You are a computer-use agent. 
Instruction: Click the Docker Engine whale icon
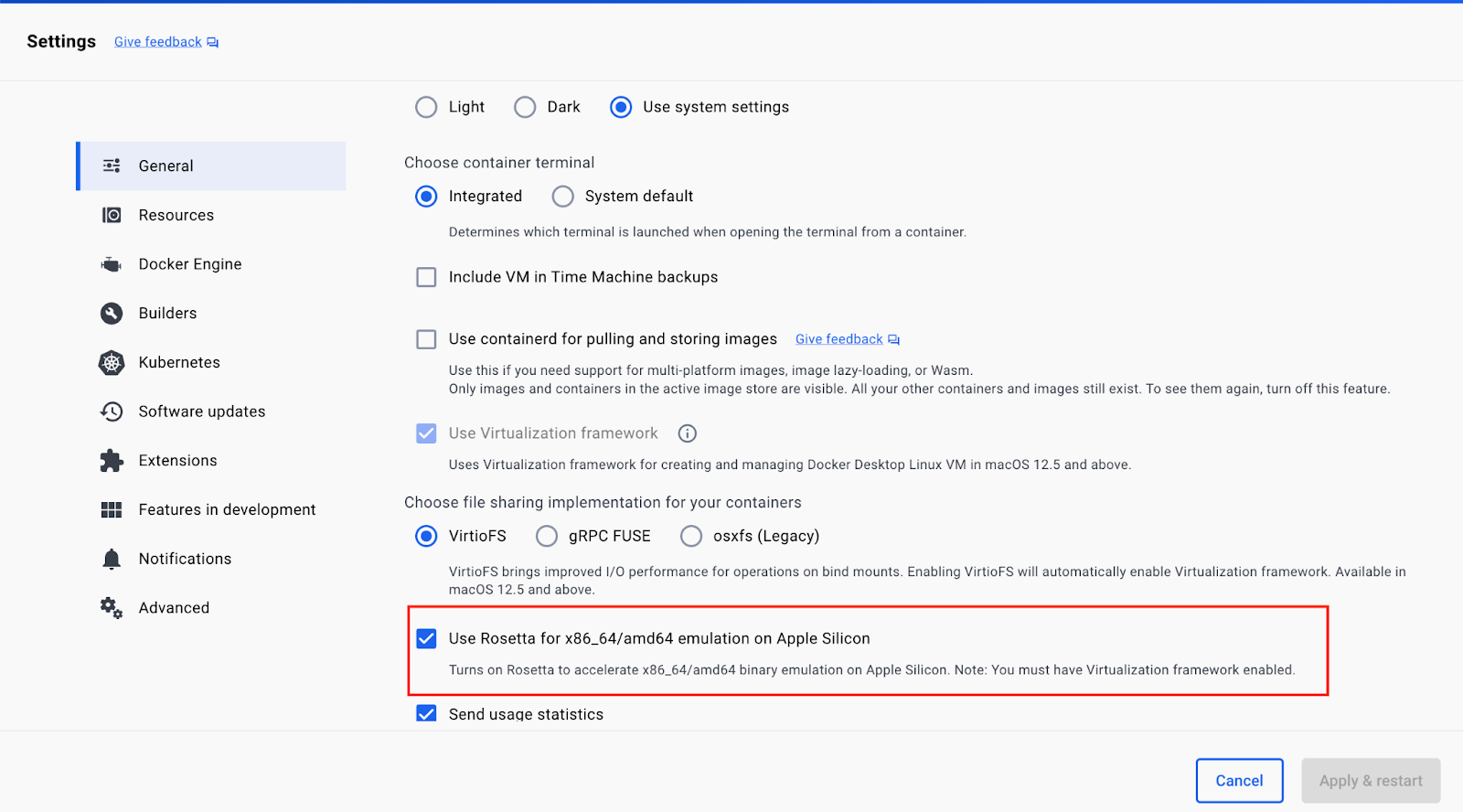click(x=111, y=264)
